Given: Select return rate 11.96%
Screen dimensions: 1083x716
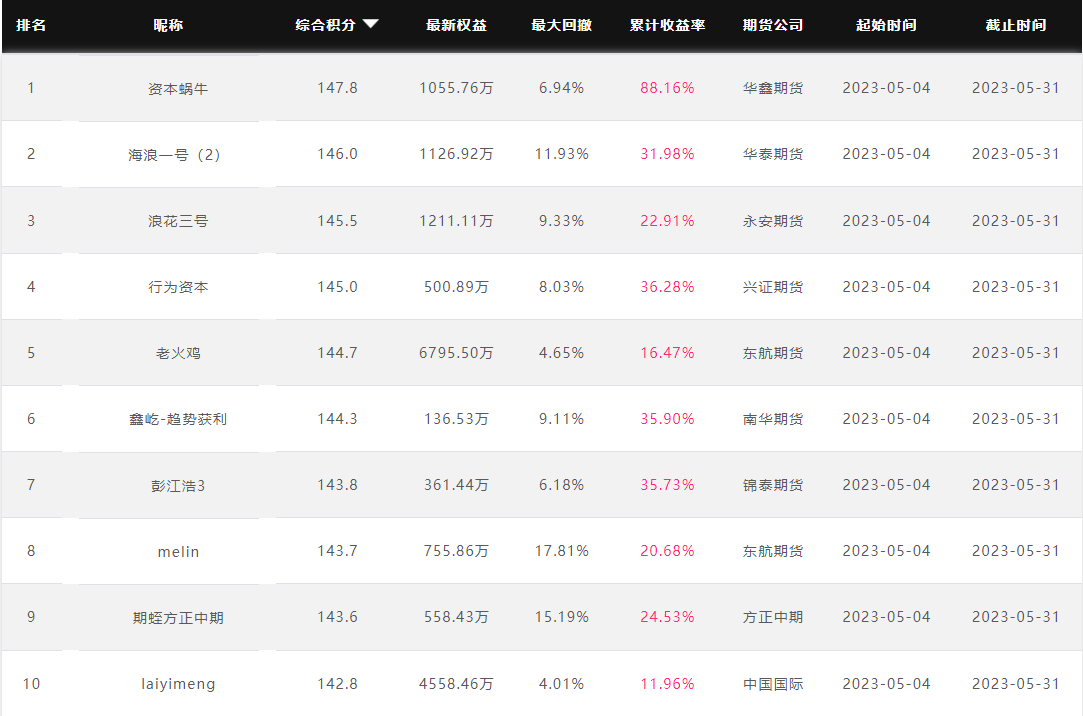Looking at the screenshot, I should point(667,684).
